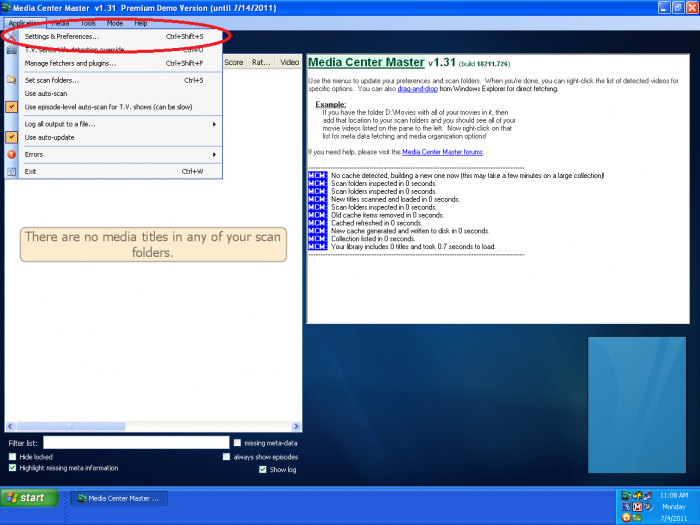This screenshot has width=700, height=525.
Task: Check the Hide locked checkbox
Action: pyautogui.click(x=12, y=457)
